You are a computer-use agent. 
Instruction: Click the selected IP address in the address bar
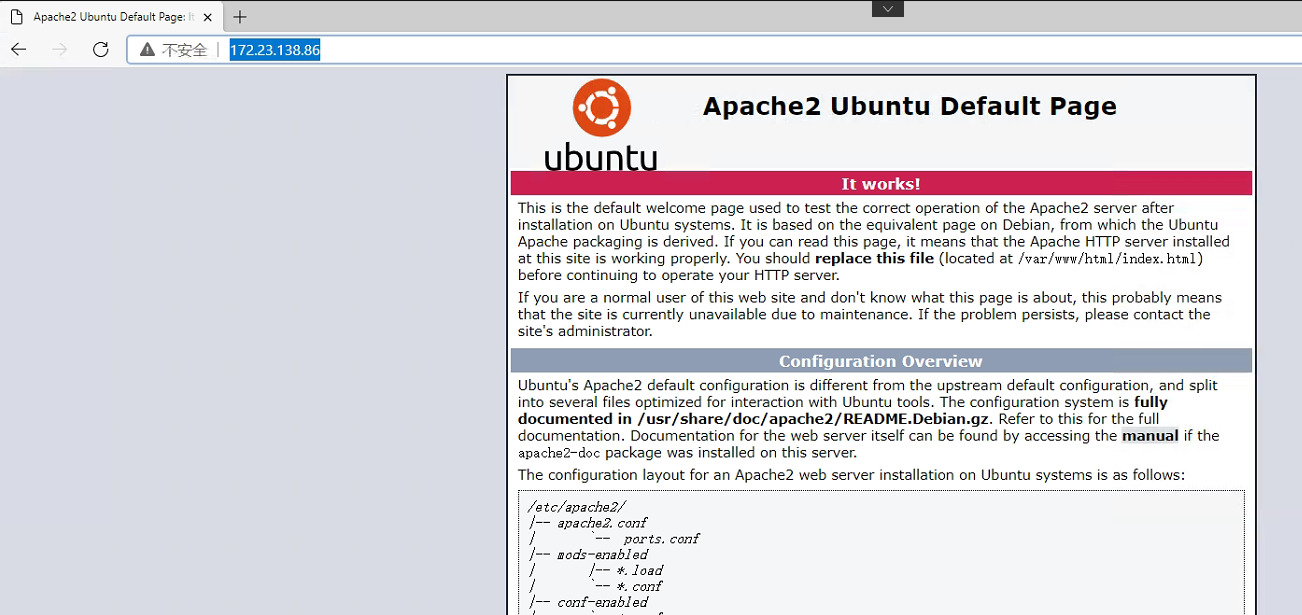click(x=274, y=49)
